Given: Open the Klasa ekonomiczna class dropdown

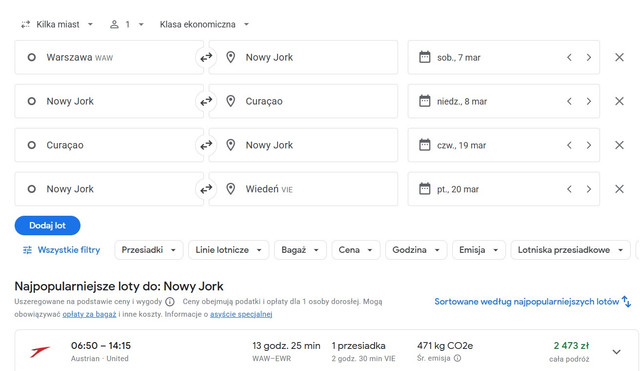Looking at the screenshot, I should coord(204,24).
